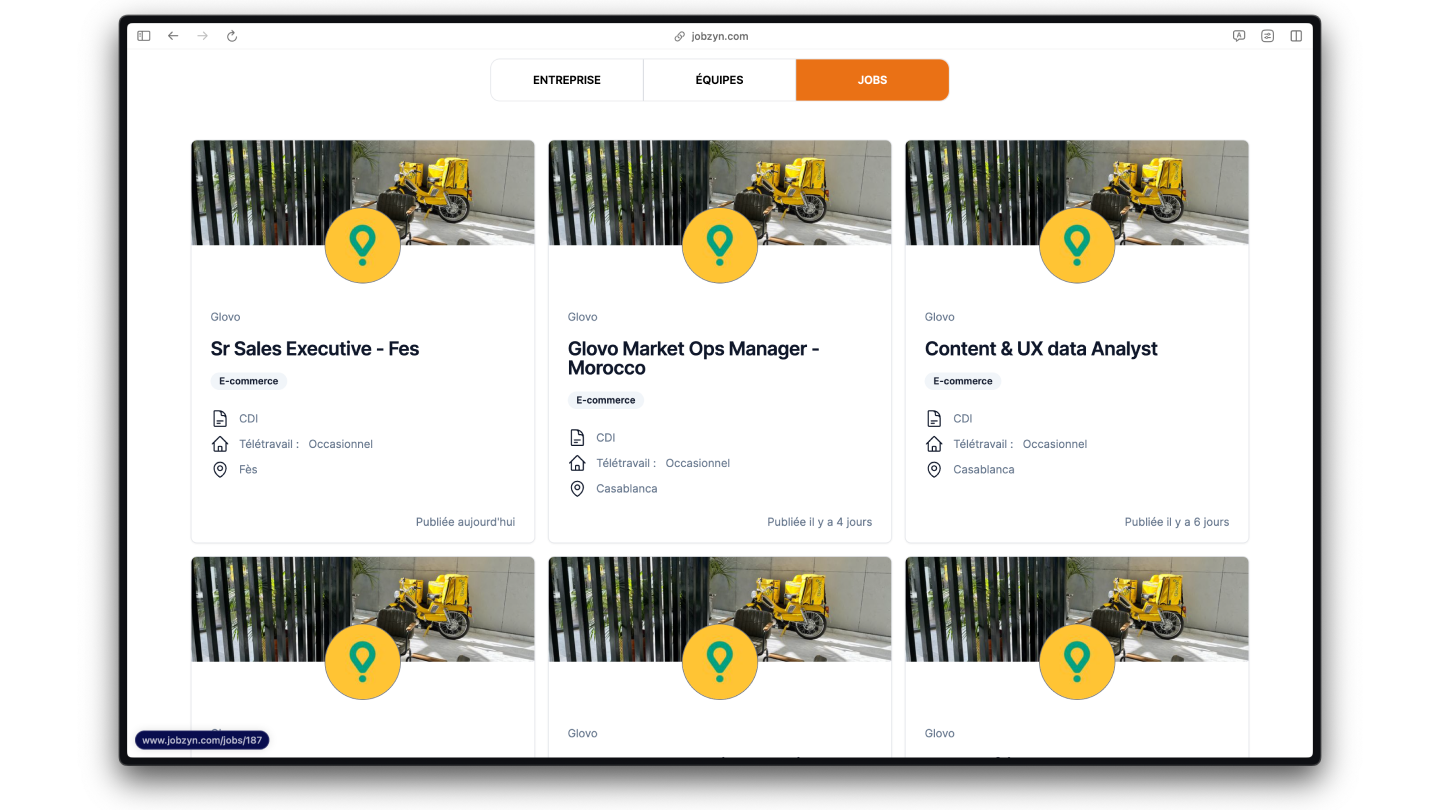Go back to the previous page
The height and width of the screenshot is (810, 1440).
coord(173,36)
